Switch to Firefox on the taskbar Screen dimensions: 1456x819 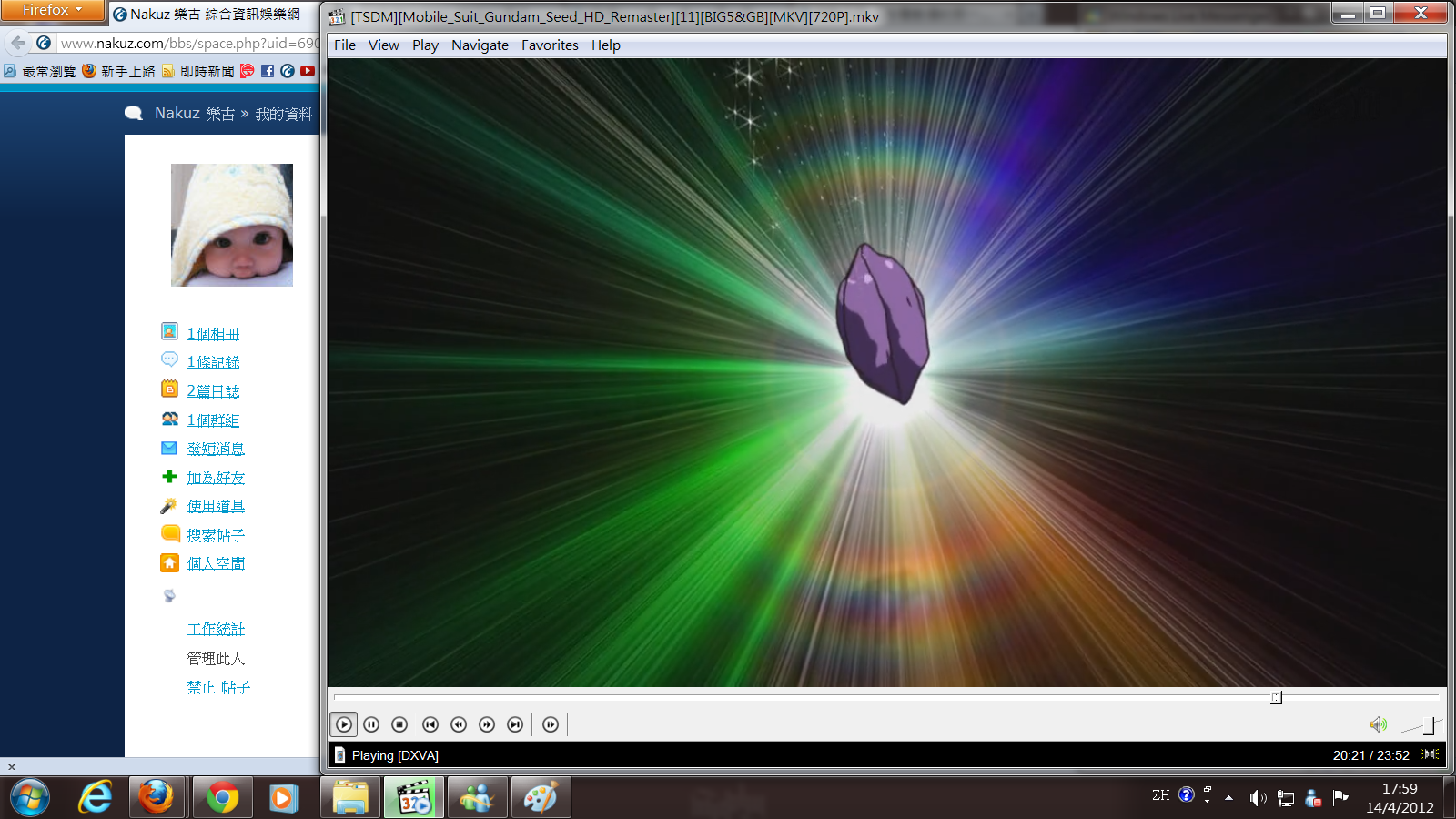[x=157, y=798]
